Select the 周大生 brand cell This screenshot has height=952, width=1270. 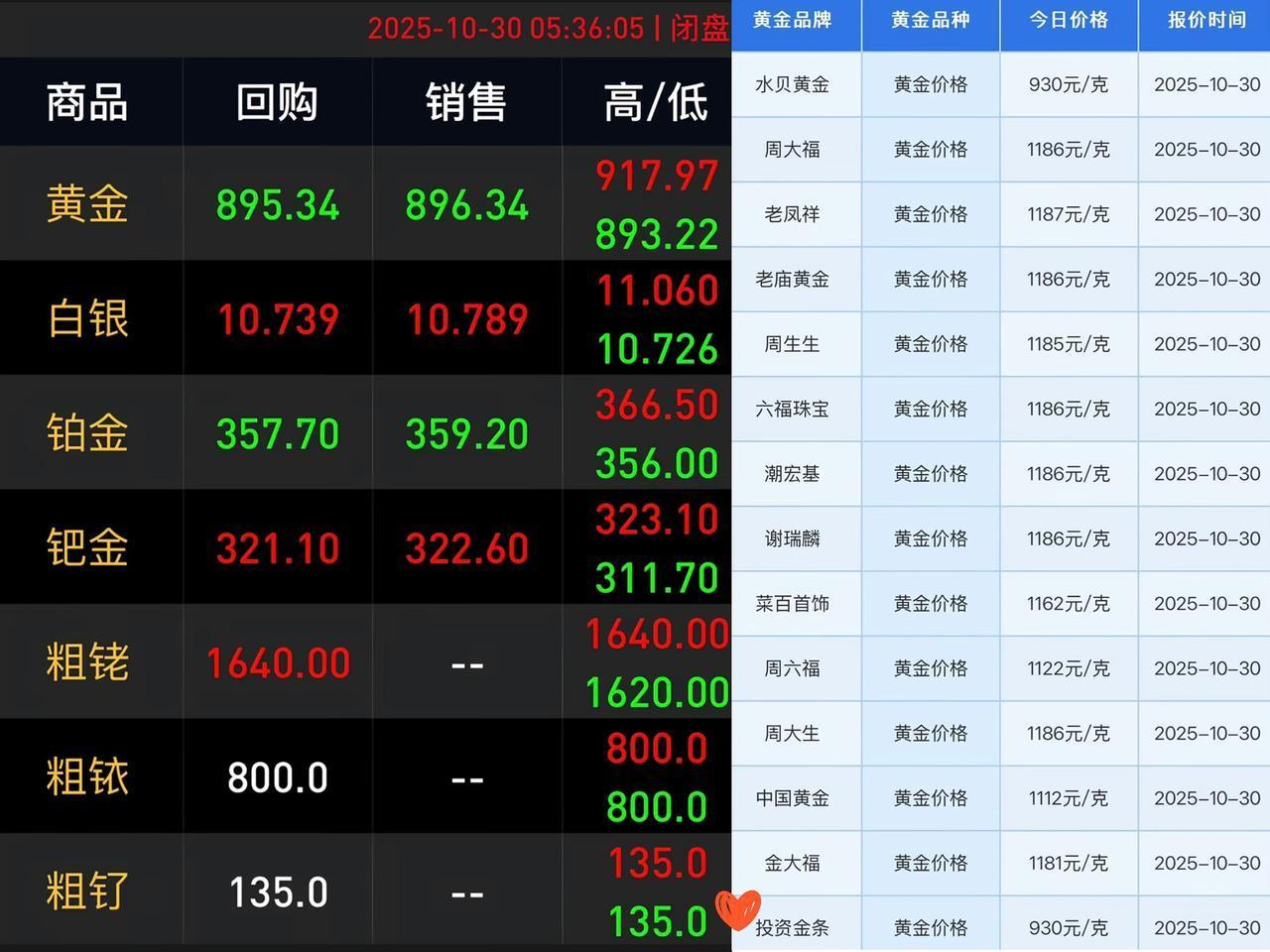792,734
